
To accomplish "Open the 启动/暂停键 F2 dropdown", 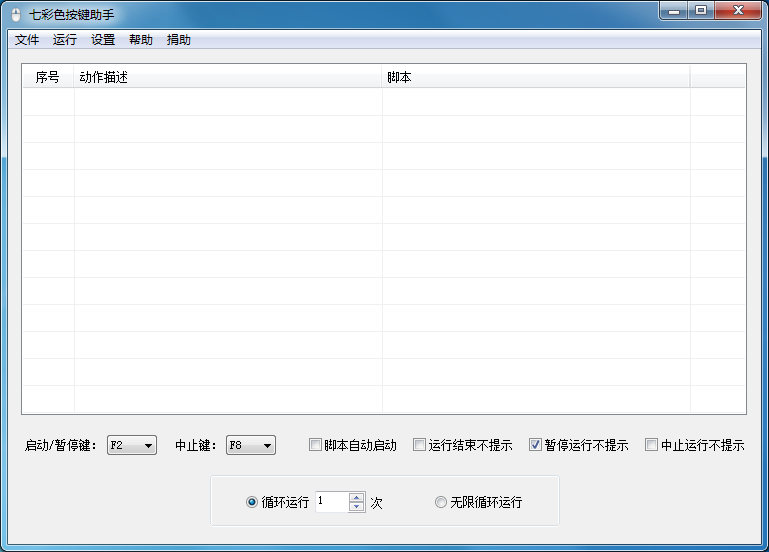I will coord(132,445).
